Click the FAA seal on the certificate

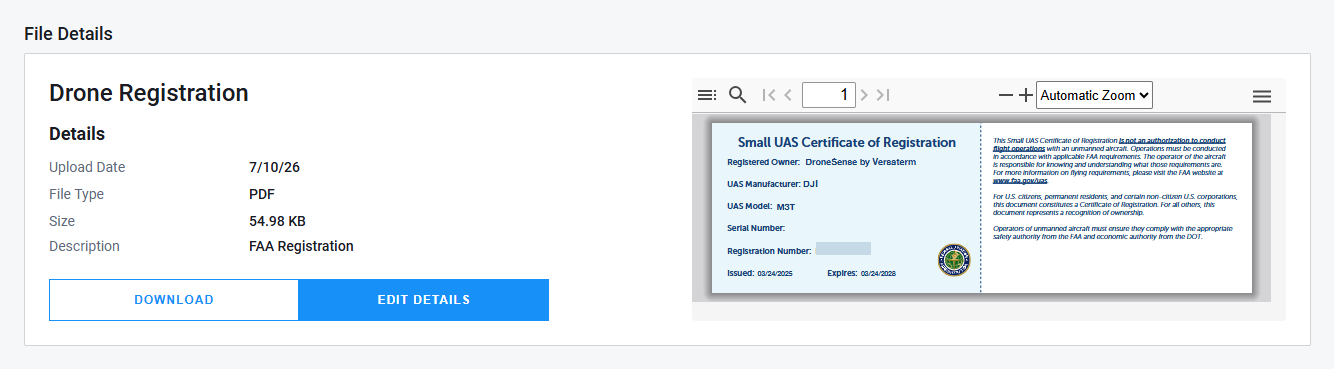click(953, 260)
